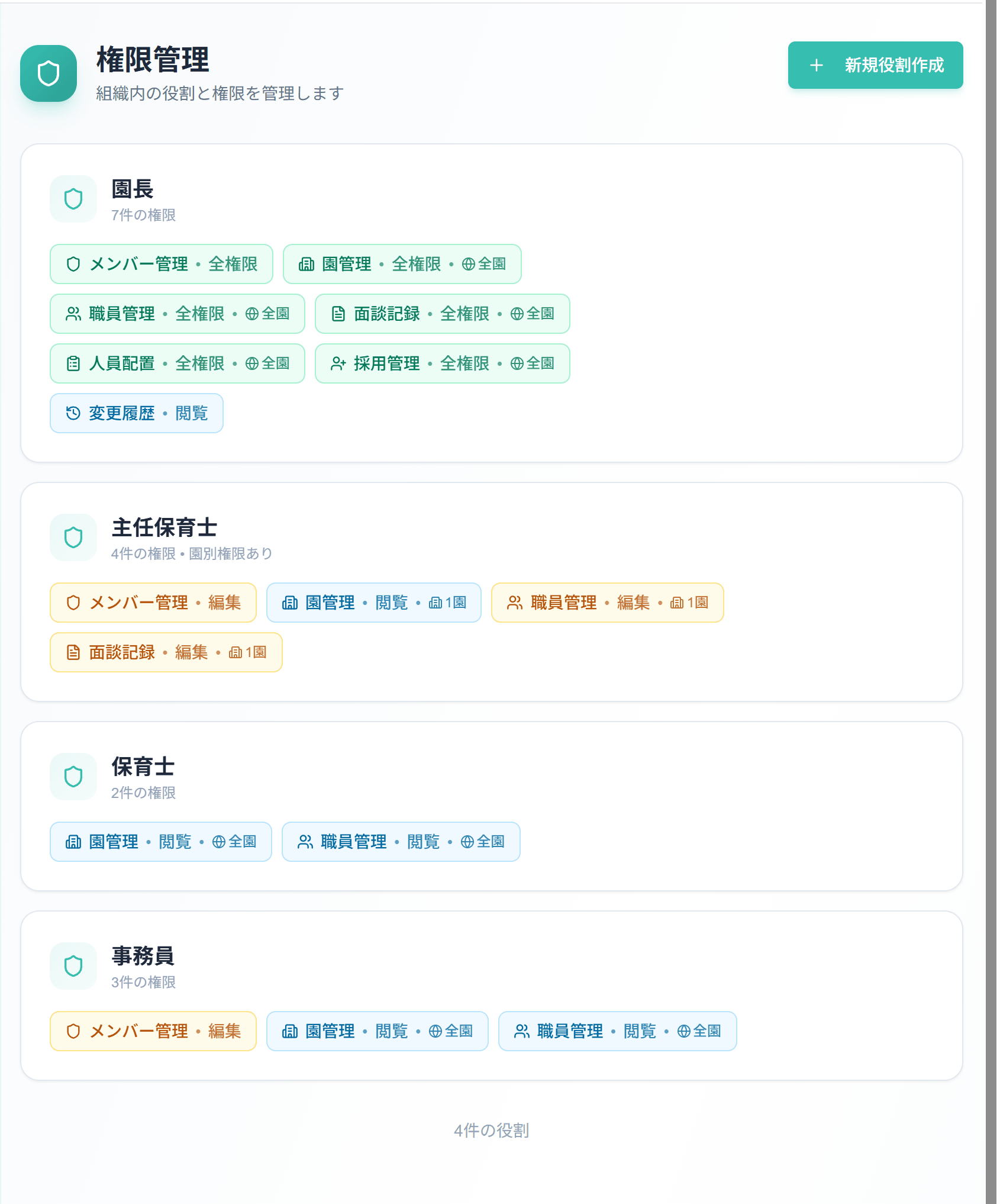Open the 主任保育士 role card title
Viewport: 1000px width, 1204px height.
click(x=164, y=527)
